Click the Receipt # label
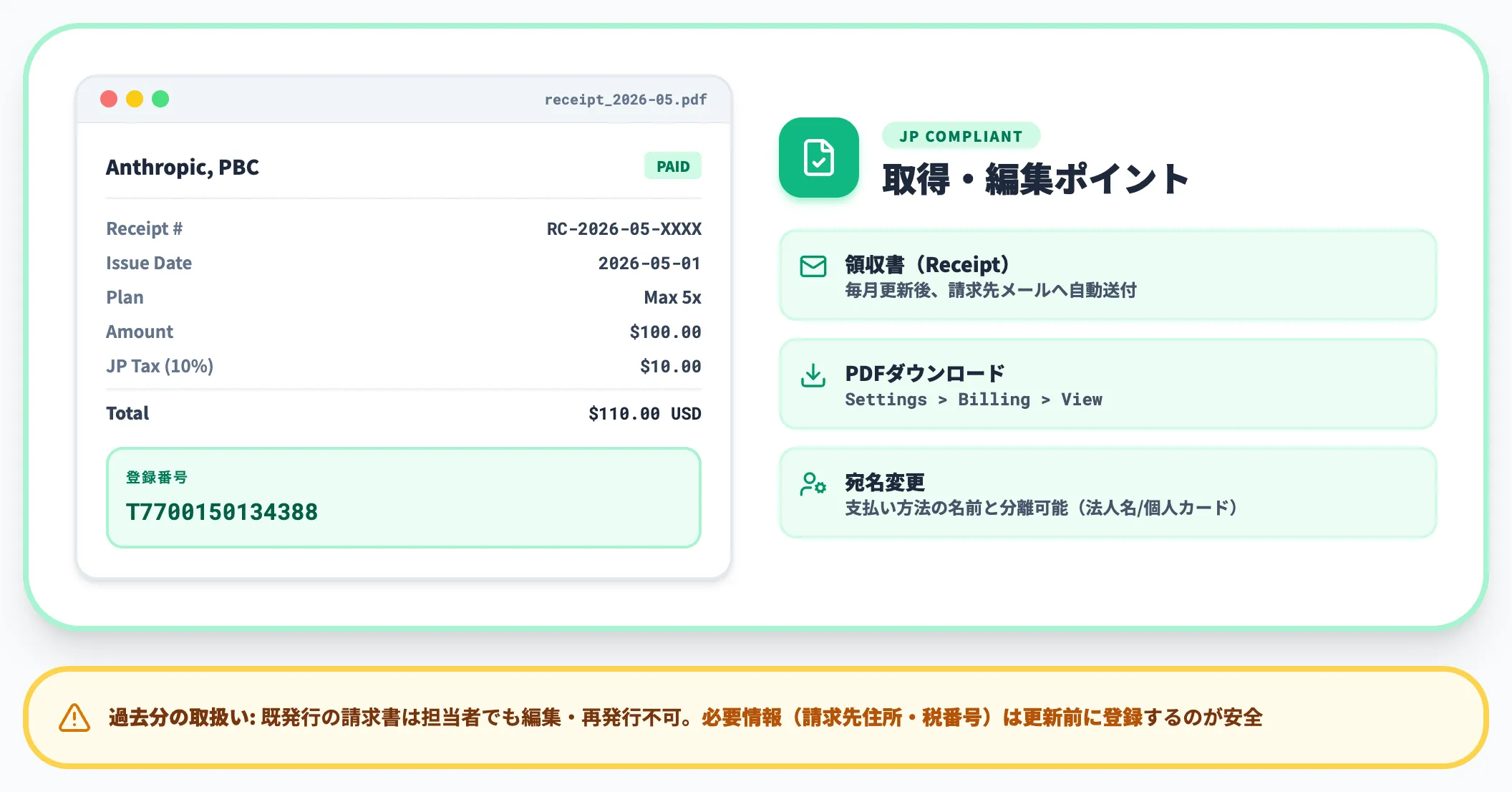This screenshot has width=1512, height=792. (x=145, y=229)
